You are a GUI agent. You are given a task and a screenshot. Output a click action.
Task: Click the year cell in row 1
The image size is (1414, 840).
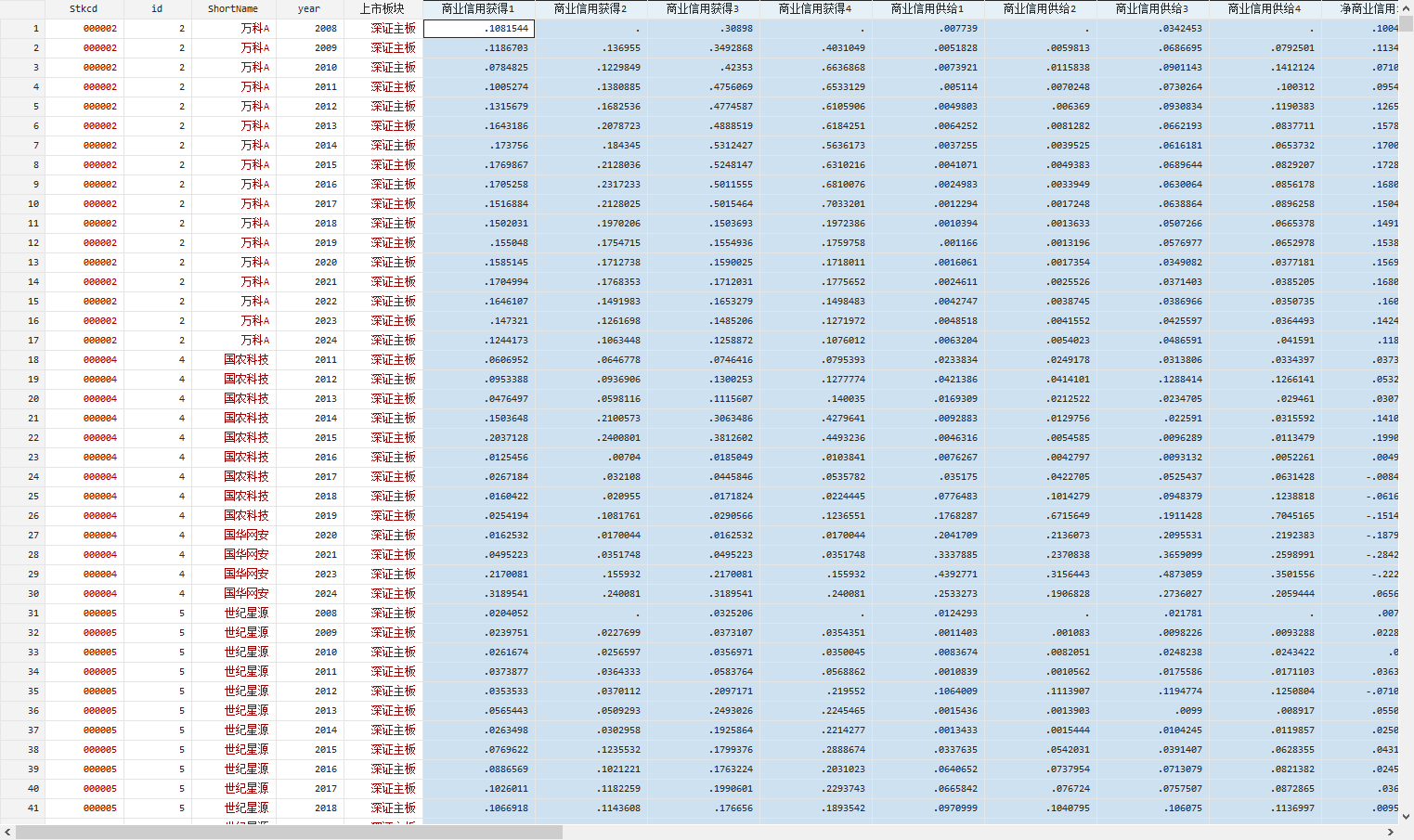[309, 29]
